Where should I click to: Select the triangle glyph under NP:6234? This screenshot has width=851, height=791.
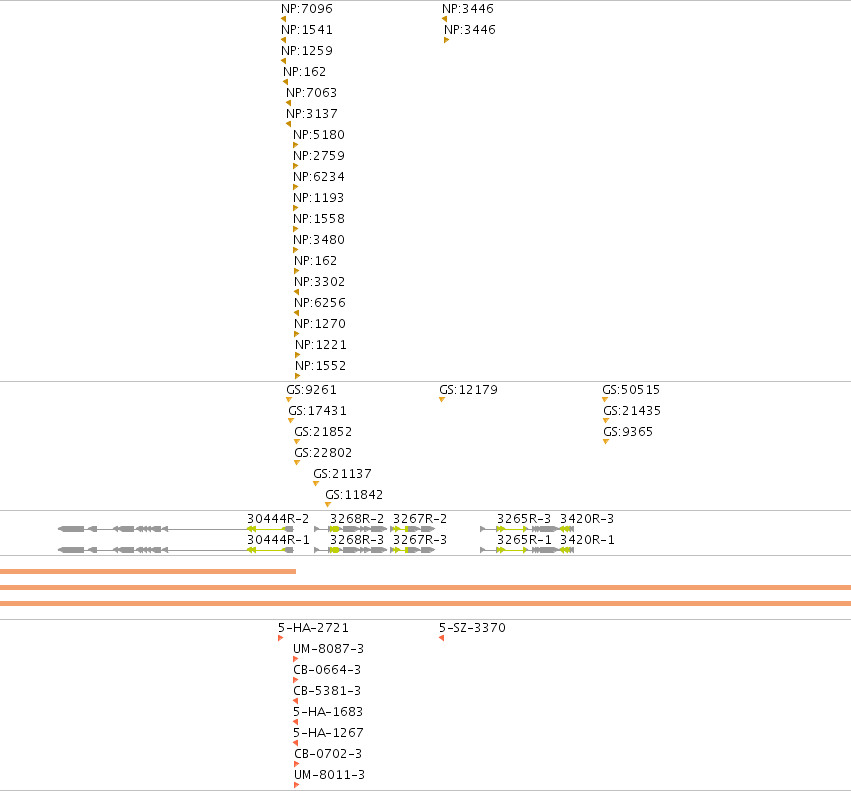coord(296,187)
